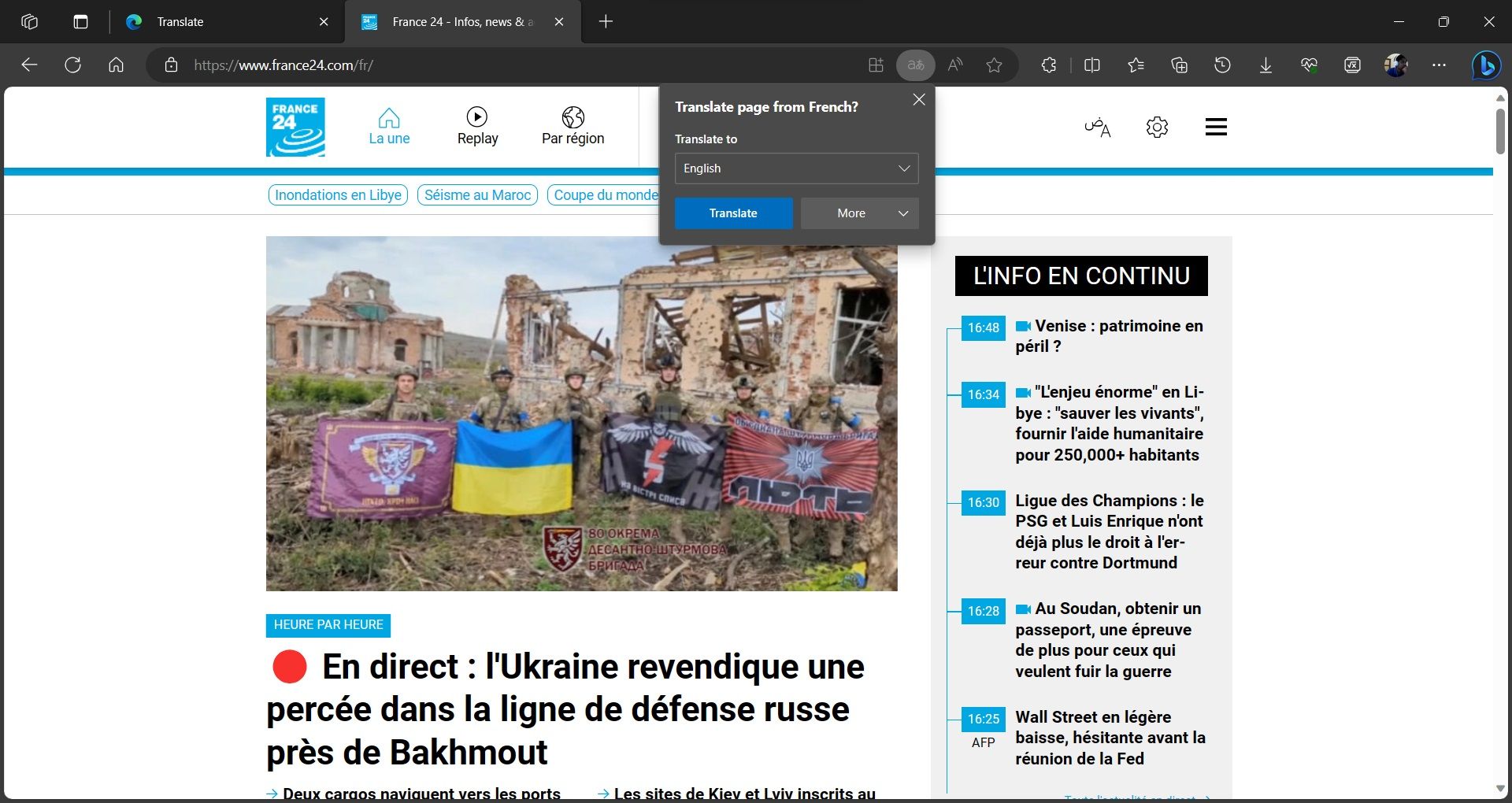Open the Replay section on France 24
This screenshot has height=803, width=1512.
pos(477,126)
